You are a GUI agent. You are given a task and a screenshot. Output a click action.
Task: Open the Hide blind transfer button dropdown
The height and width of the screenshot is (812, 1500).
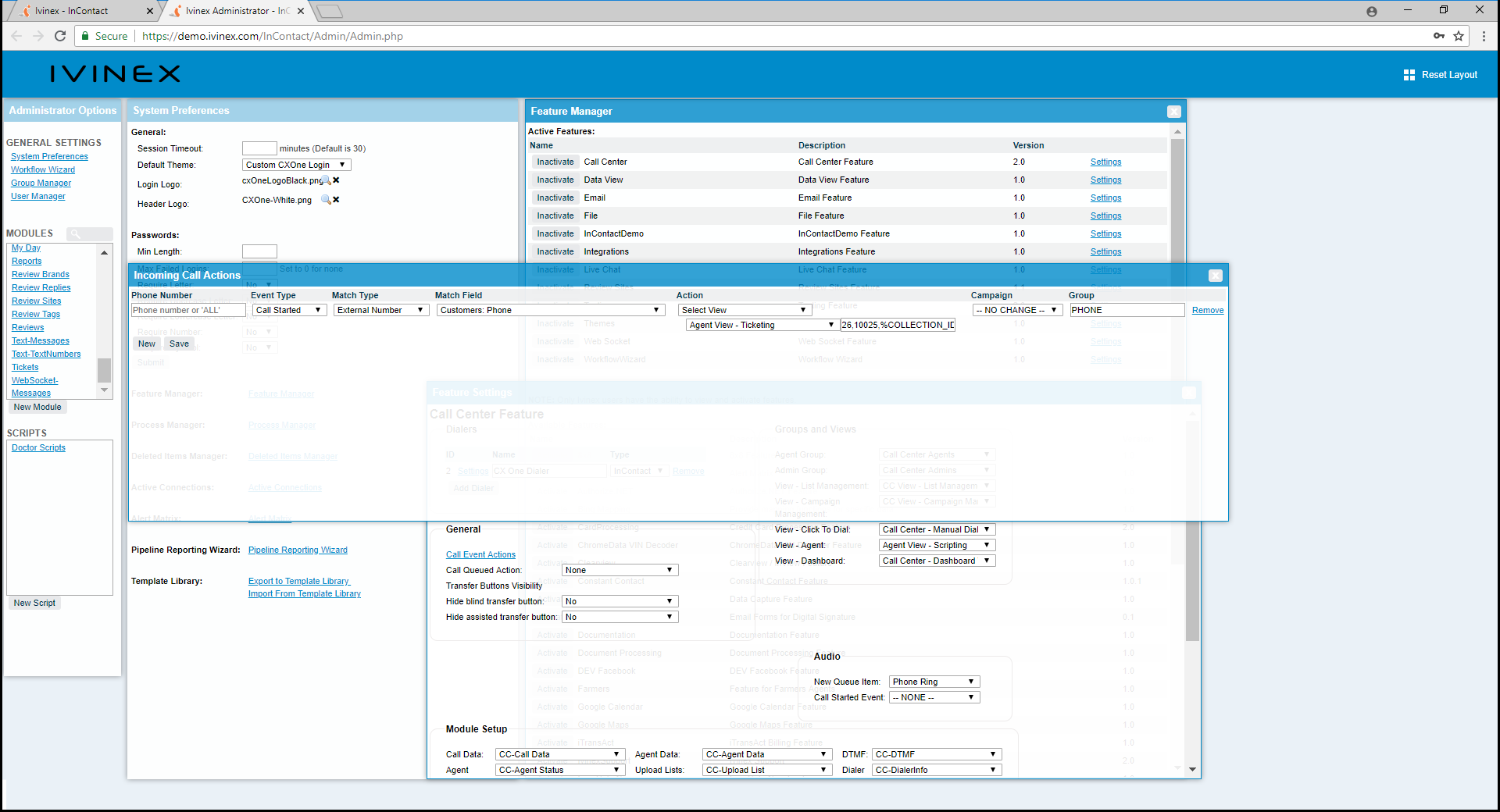click(x=620, y=601)
